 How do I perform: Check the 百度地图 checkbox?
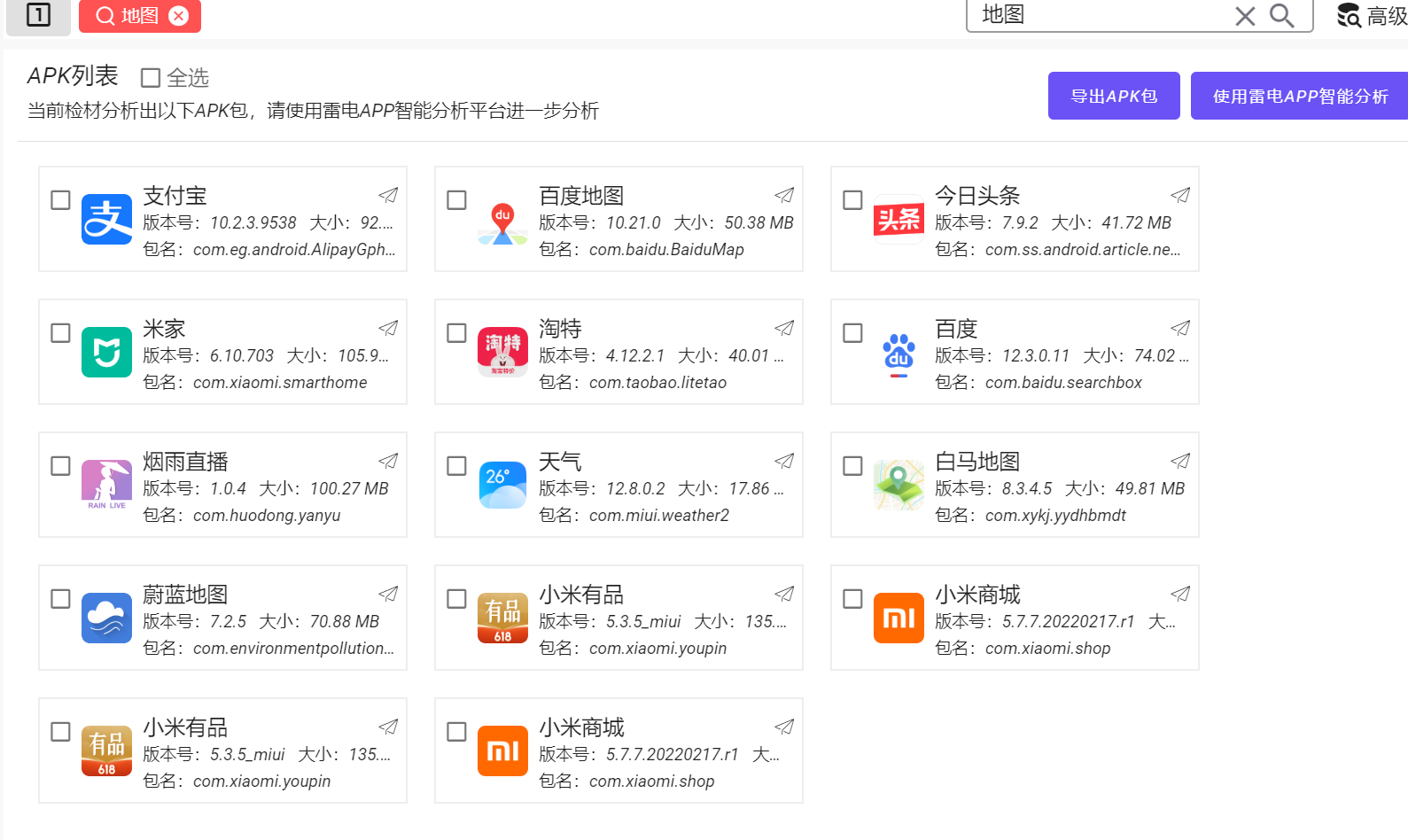pos(456,200)
